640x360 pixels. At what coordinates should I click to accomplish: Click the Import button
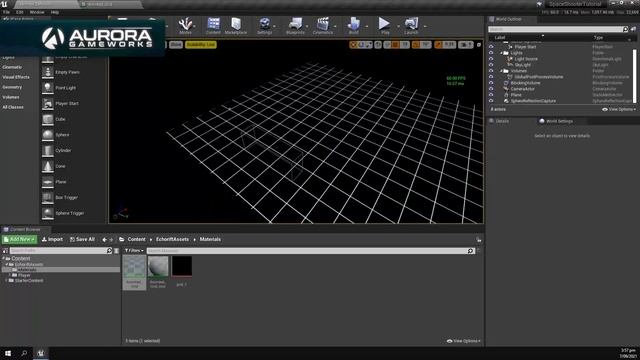(x=52, y=240)
